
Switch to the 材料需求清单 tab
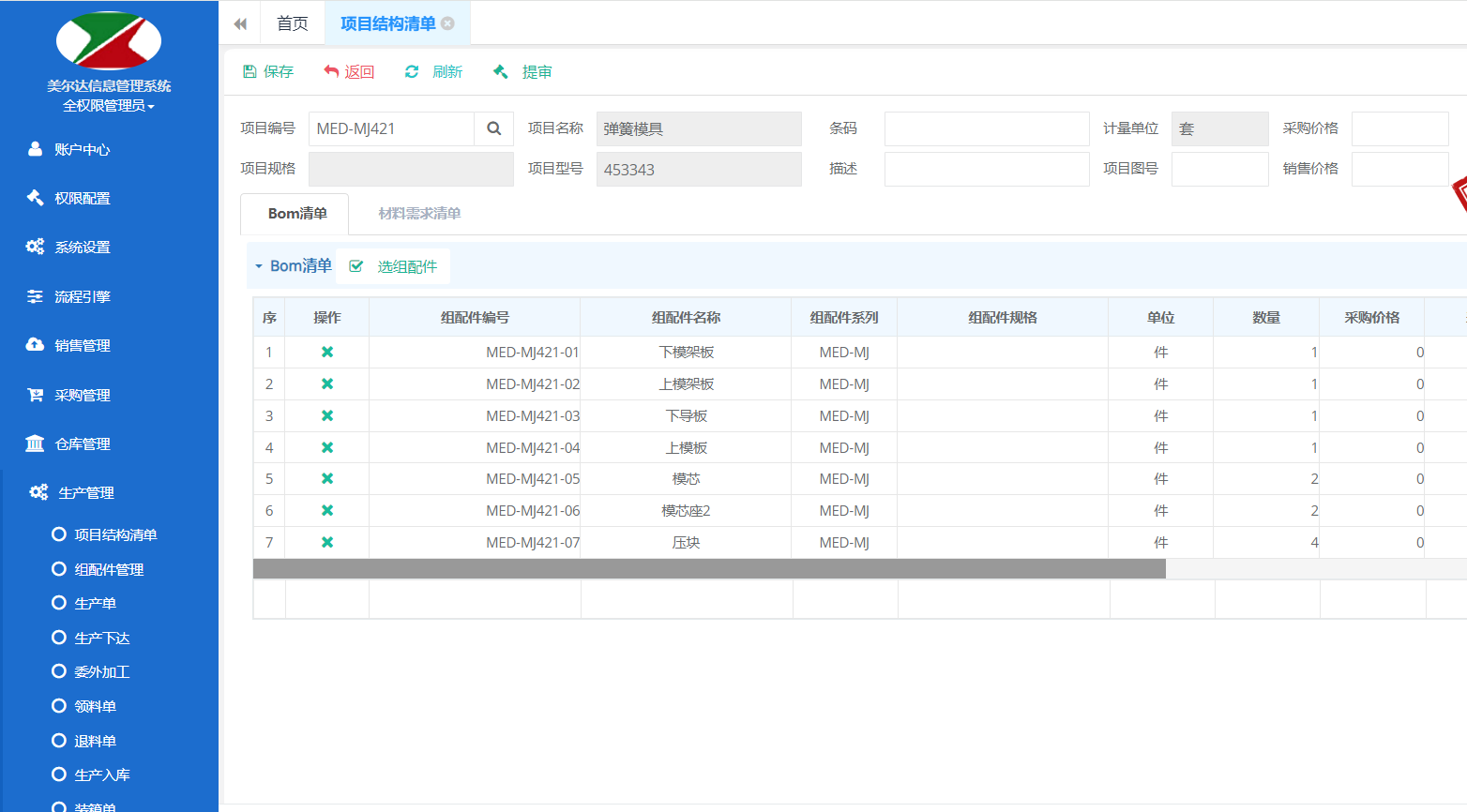click(419, 214)
